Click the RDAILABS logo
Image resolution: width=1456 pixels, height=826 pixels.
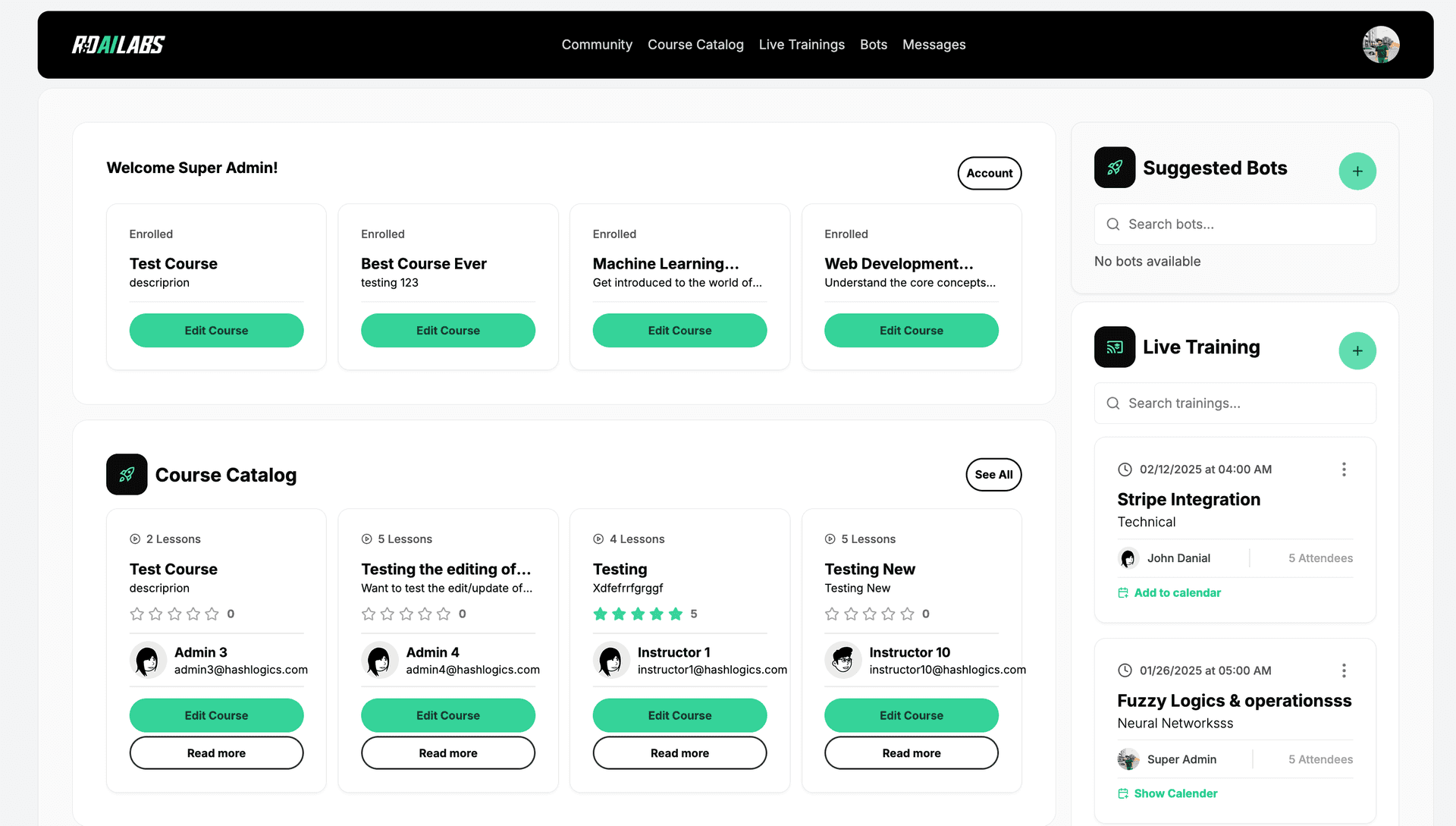pos(118,44)
